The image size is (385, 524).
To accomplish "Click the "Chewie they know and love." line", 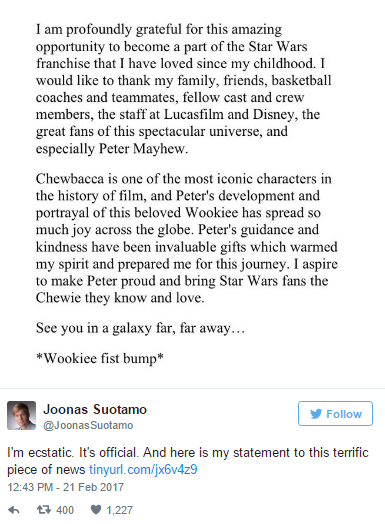I will coord(120,298).
